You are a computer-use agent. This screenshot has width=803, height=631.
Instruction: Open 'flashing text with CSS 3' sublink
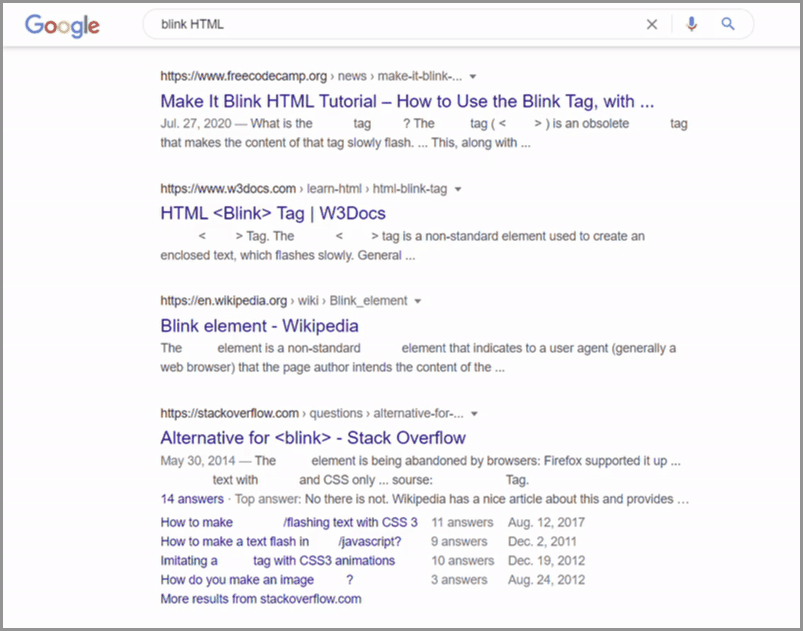(x=289, y=522)
